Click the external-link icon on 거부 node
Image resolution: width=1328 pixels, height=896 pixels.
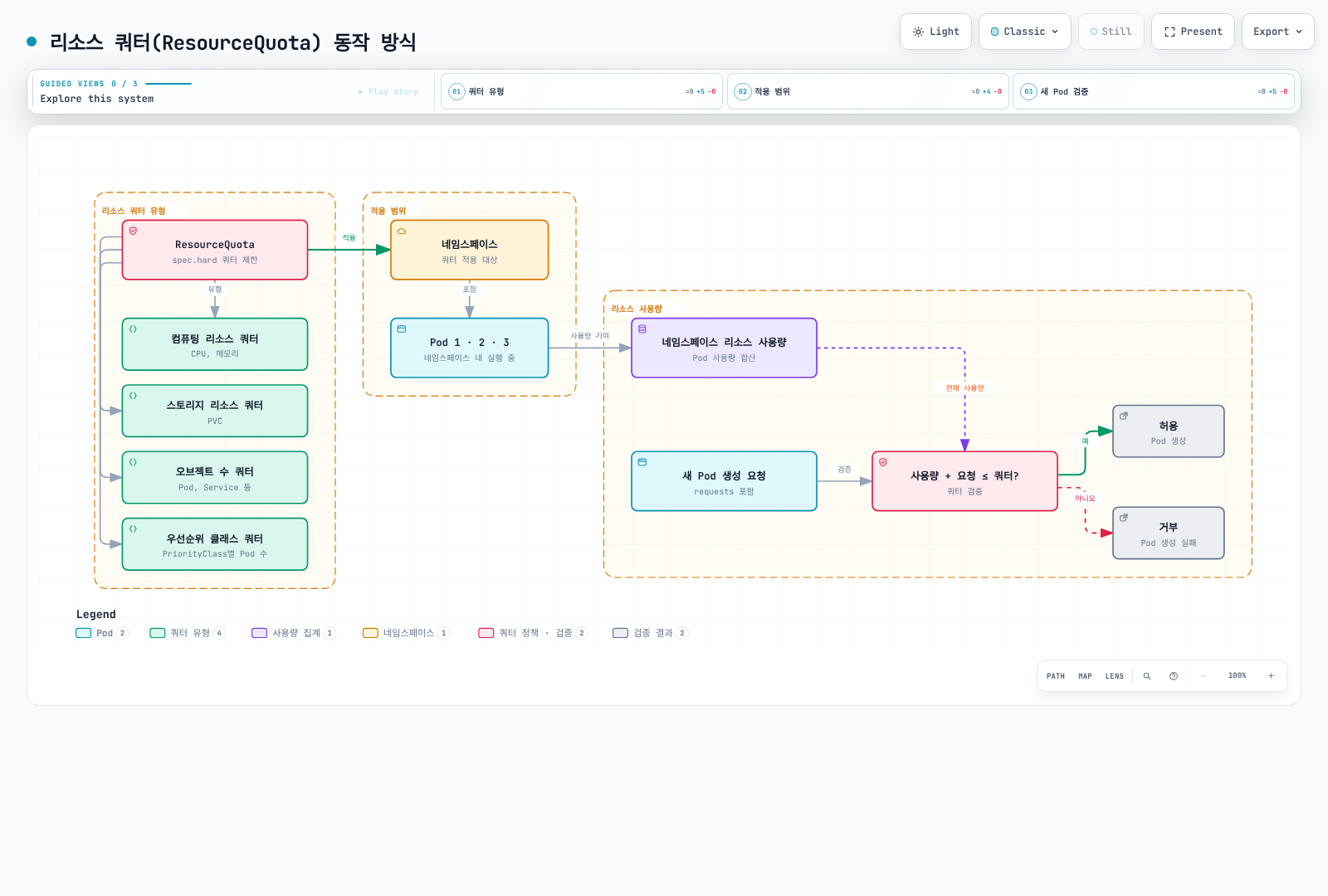(1124, 518)
